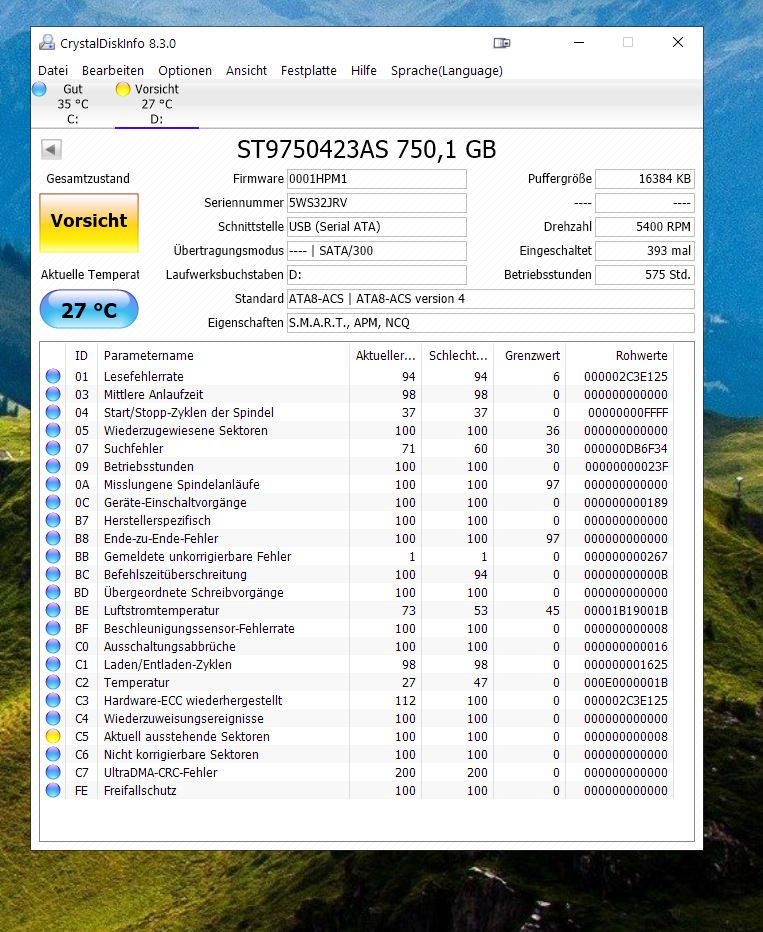Click the Grenzwert column header

529,355
